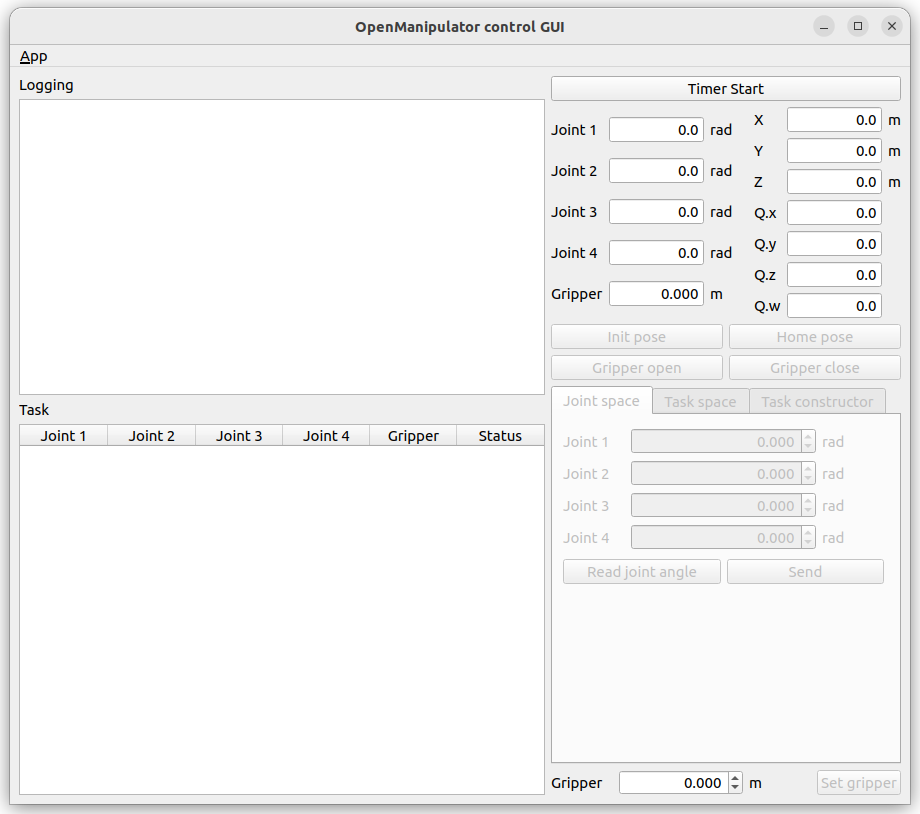The height and width of the screenshot is (814, 920).
Task: Decrease the bottom Gripper value with down arrow
Action: (736, 788)
